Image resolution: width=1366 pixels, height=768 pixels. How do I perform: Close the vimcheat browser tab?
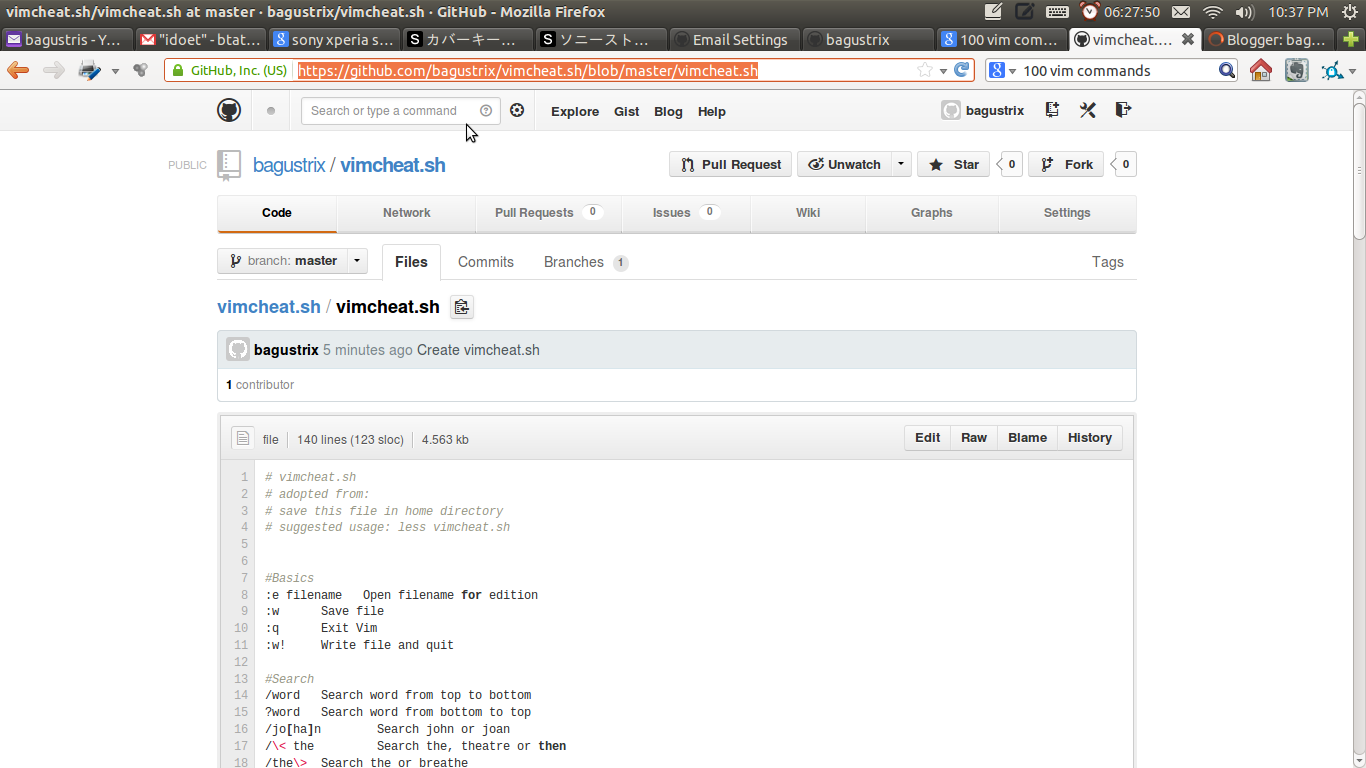1187,40
